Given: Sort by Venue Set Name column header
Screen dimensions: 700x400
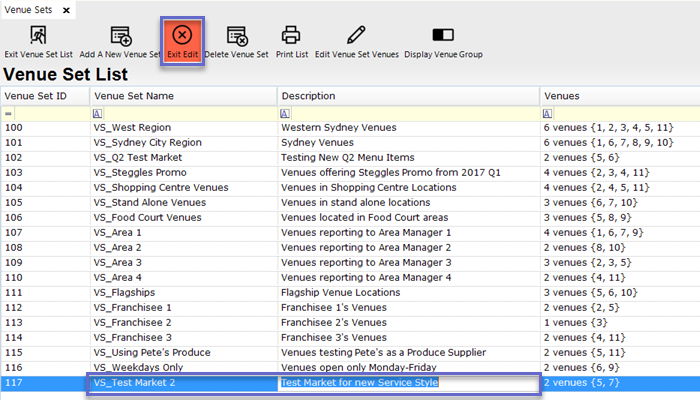Looking at the screenshot, I should coord(183,96).
